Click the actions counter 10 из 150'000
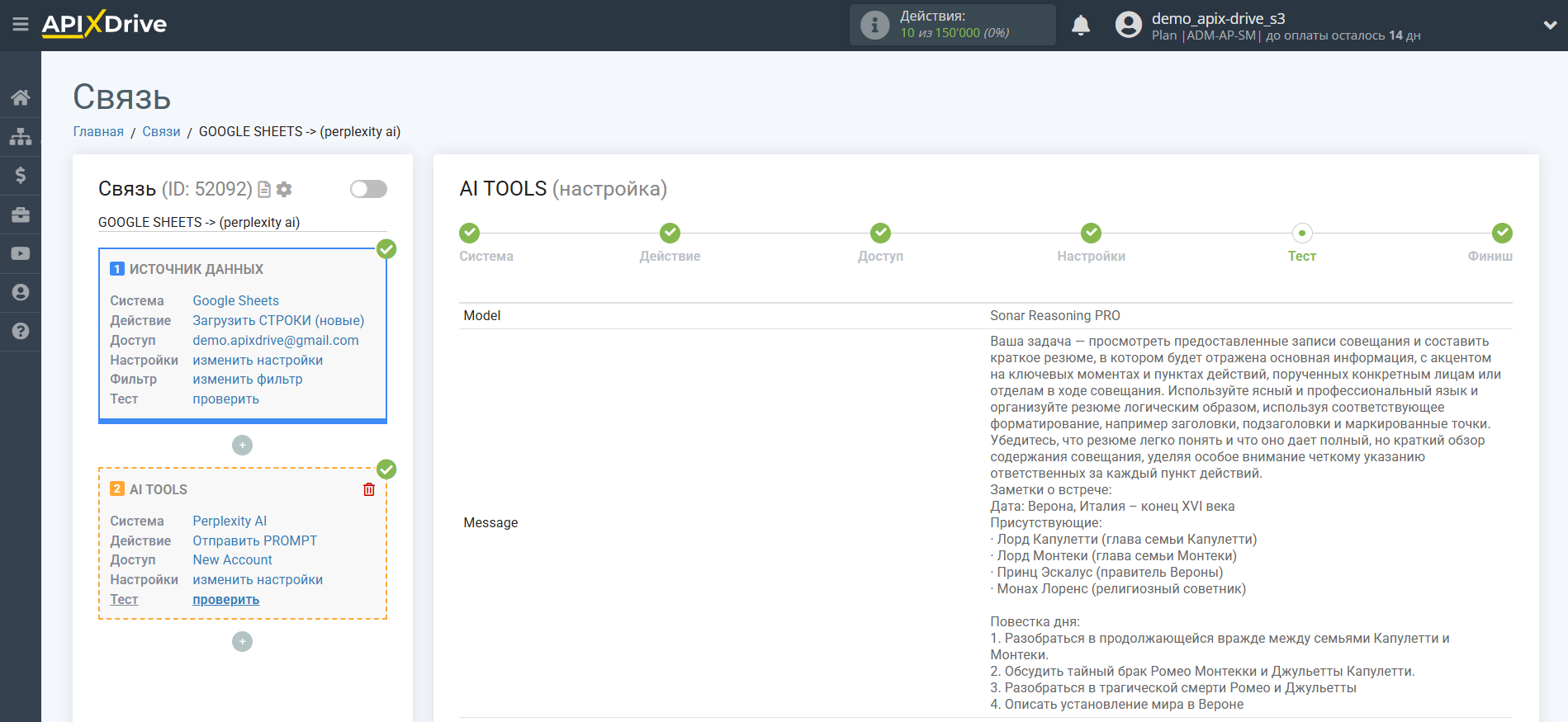 click(x=955, y=34)
